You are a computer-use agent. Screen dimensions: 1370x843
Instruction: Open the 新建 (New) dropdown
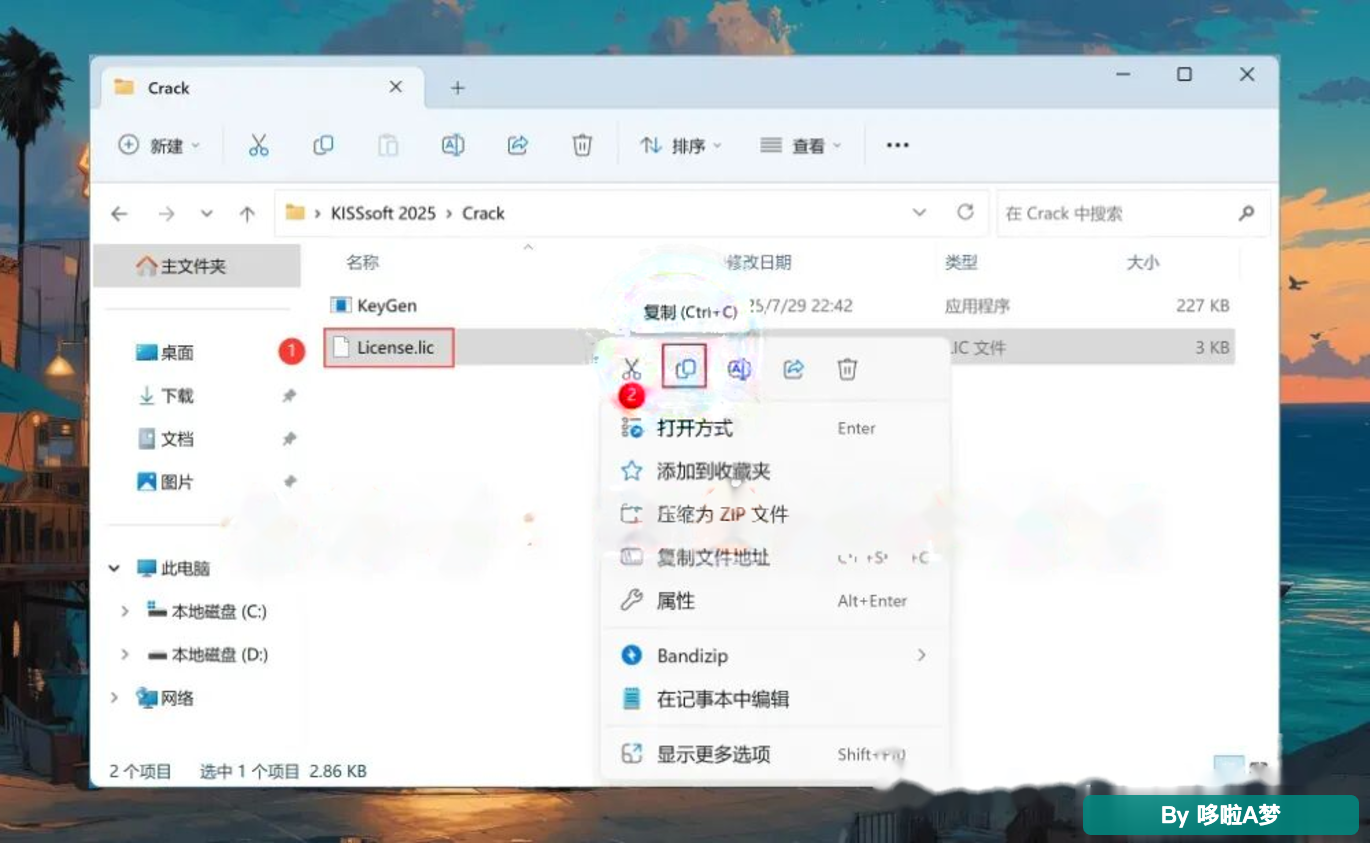[x=159, y=145]
